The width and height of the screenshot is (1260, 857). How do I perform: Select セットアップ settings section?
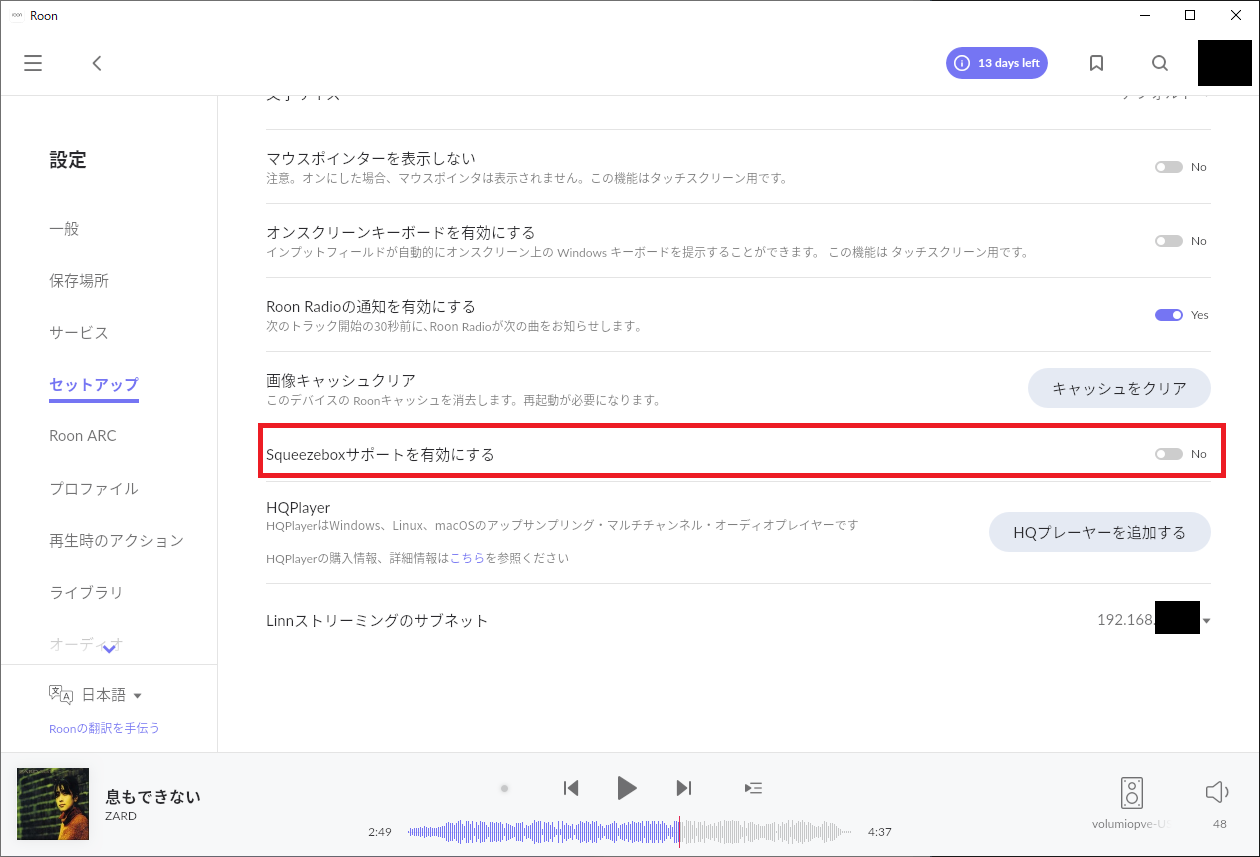tap(94, 385)
